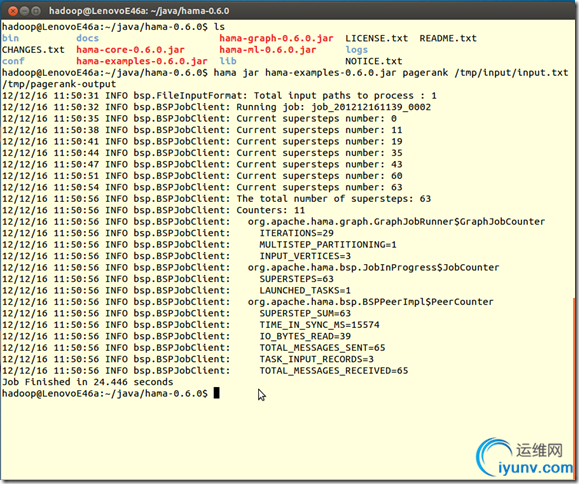
Task: Click the 'LAUNCHED_TASKS=1' value
Action: coord(305,290)
